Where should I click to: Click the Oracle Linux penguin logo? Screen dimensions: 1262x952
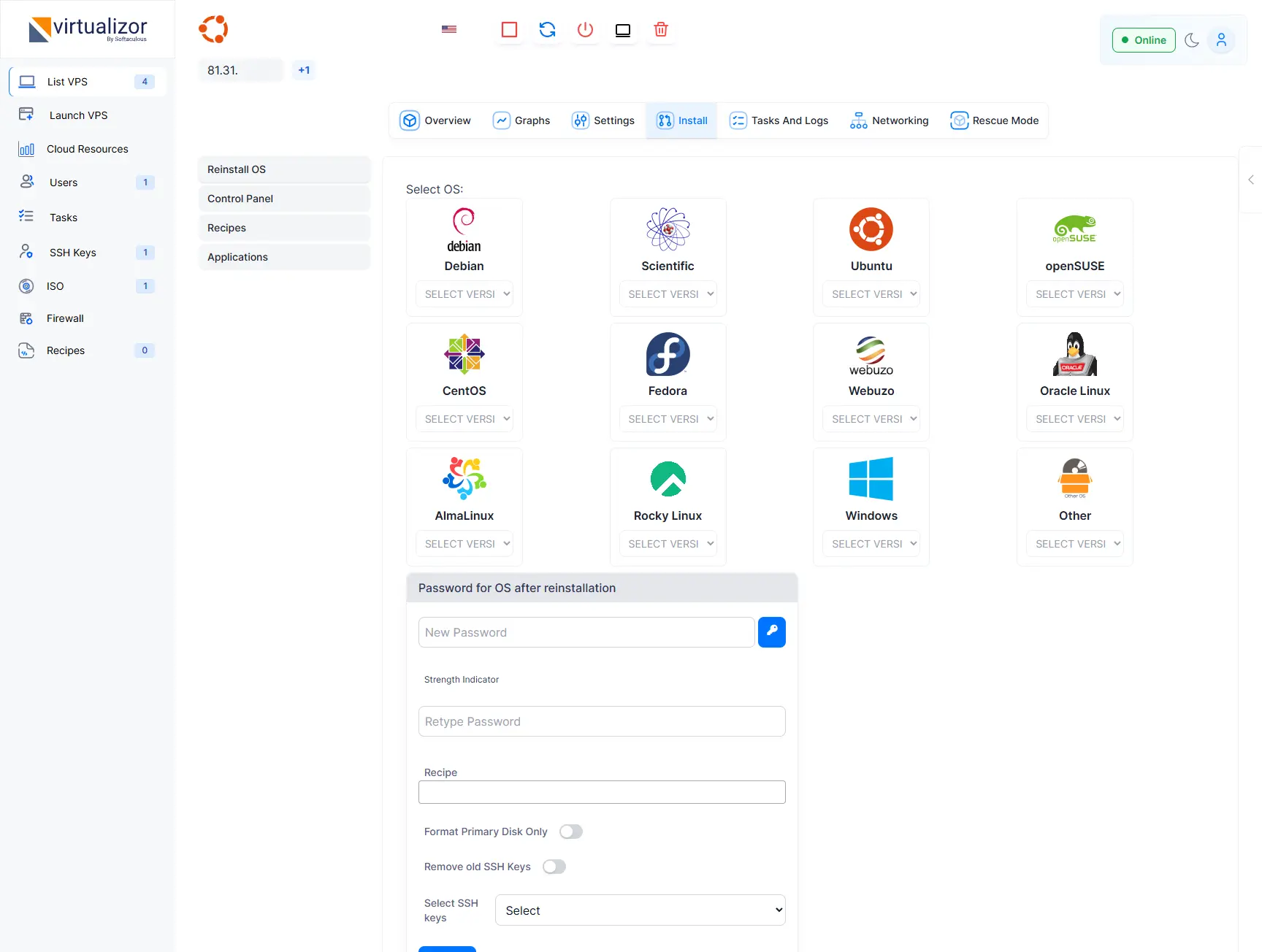(1075, 354)
